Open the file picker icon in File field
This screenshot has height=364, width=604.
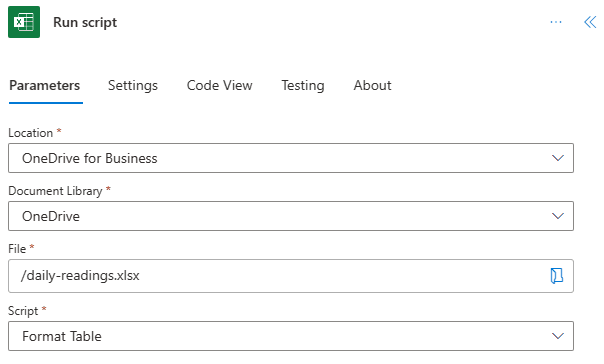[x=557, y=276]
